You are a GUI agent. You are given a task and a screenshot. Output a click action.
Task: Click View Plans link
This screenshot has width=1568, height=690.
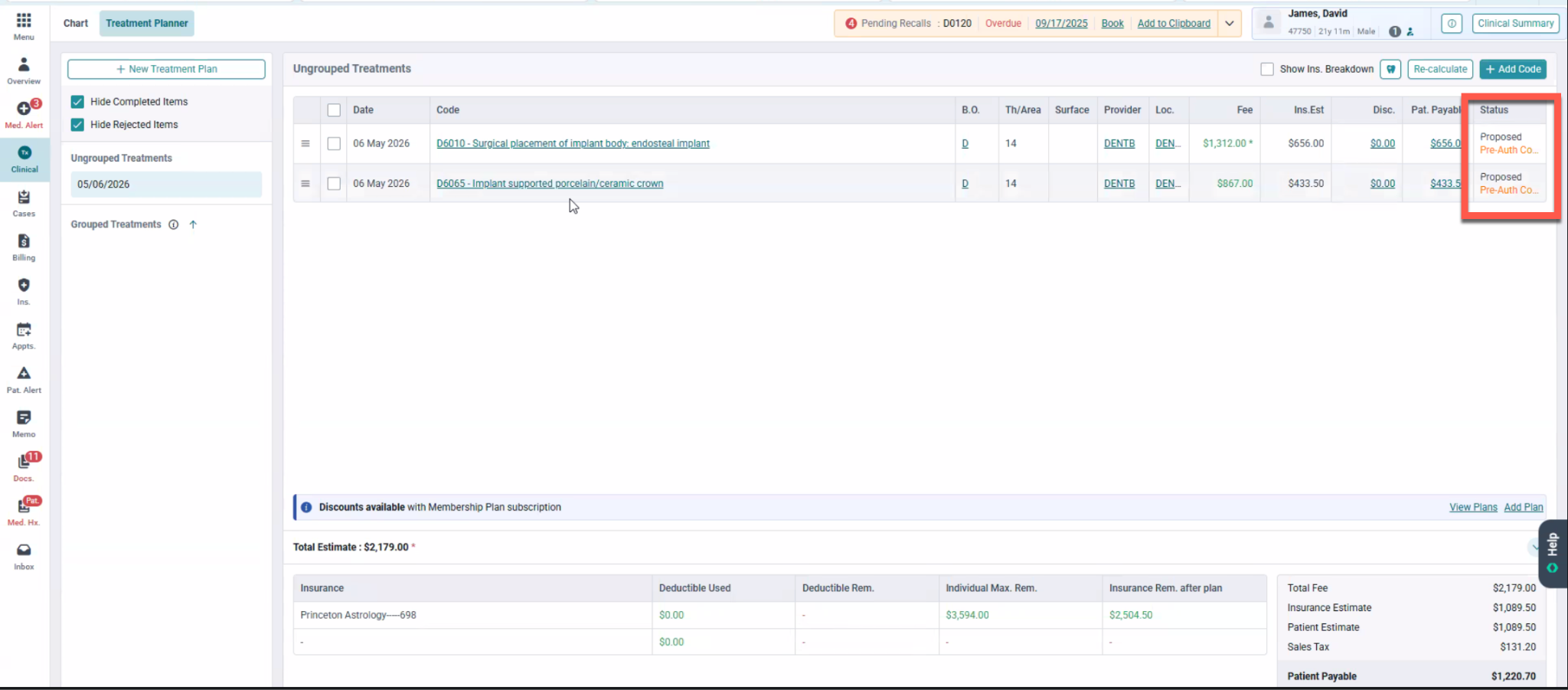(1473, 507)
